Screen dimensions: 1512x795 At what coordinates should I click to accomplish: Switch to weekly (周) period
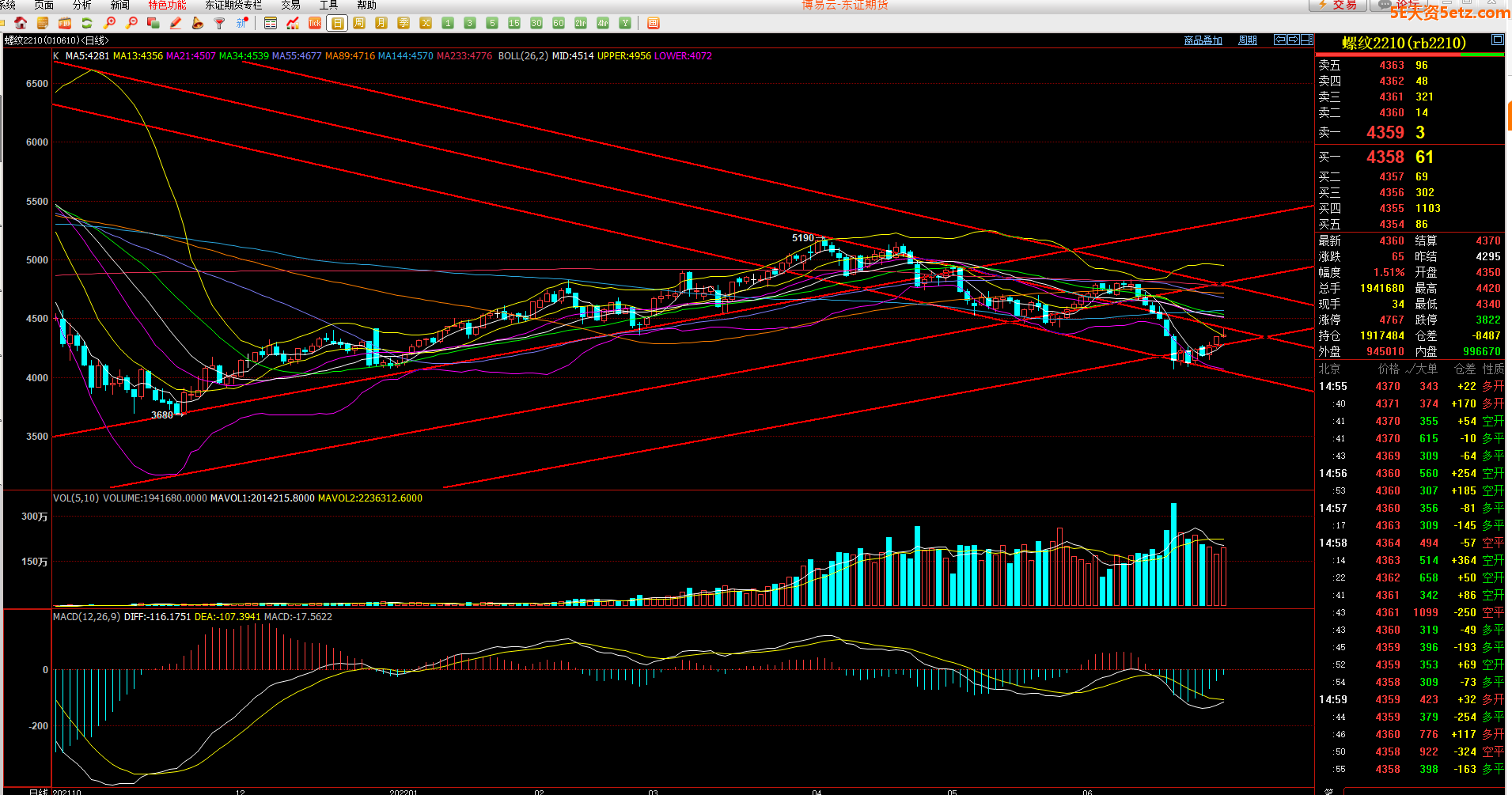(x=359, y=23)
